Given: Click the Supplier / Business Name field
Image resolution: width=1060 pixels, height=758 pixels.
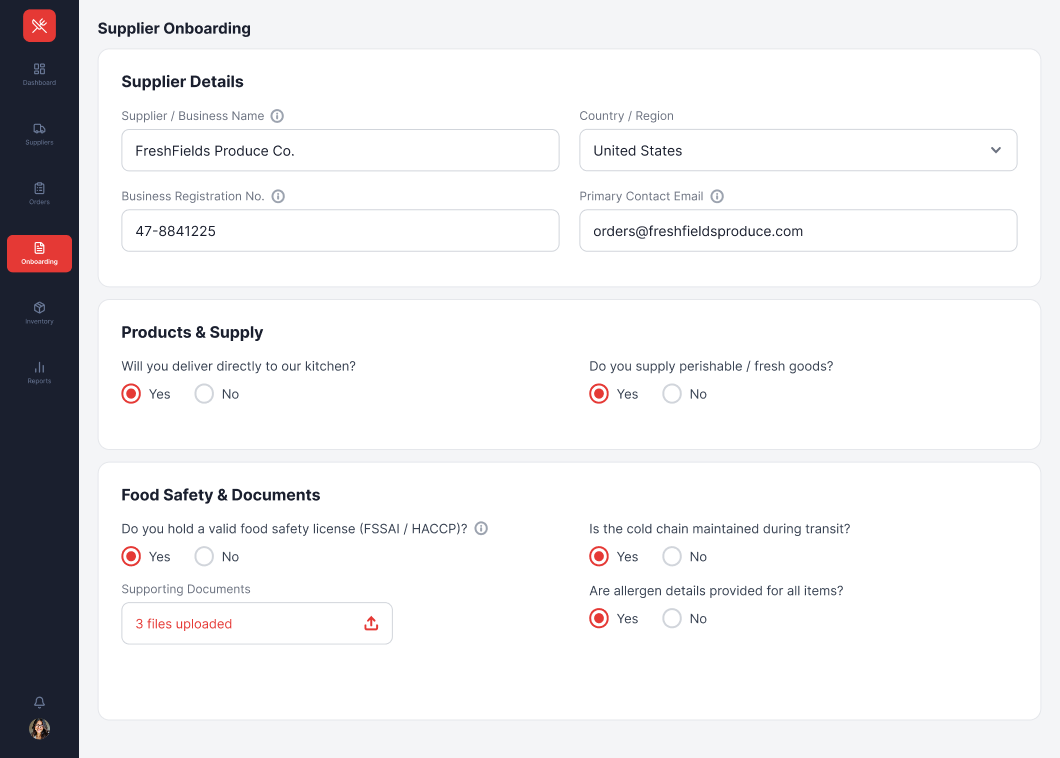Looking at the screenshot, I should click(x=340, y=150).
